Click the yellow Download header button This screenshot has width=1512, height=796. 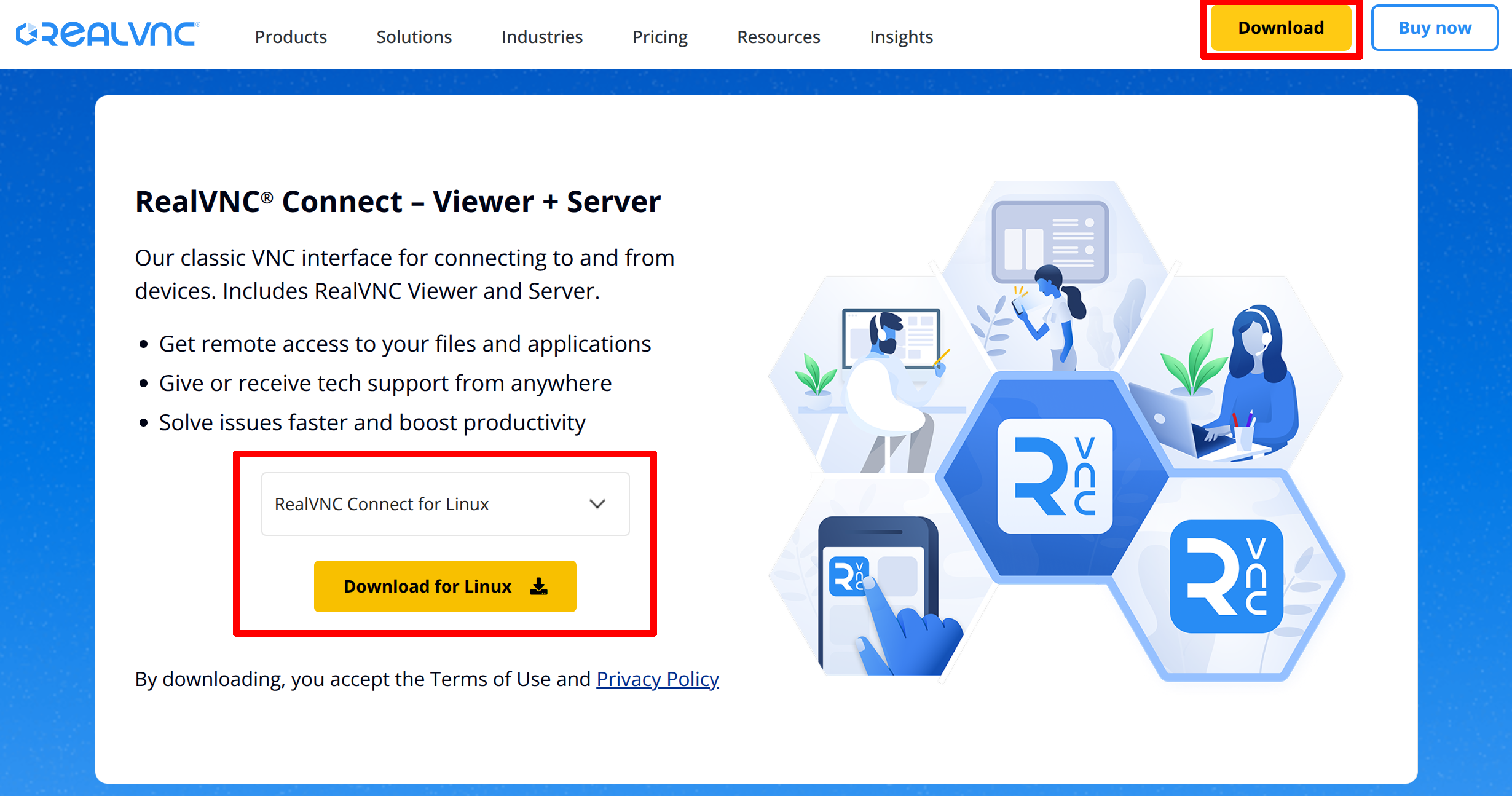[1280, 28]
